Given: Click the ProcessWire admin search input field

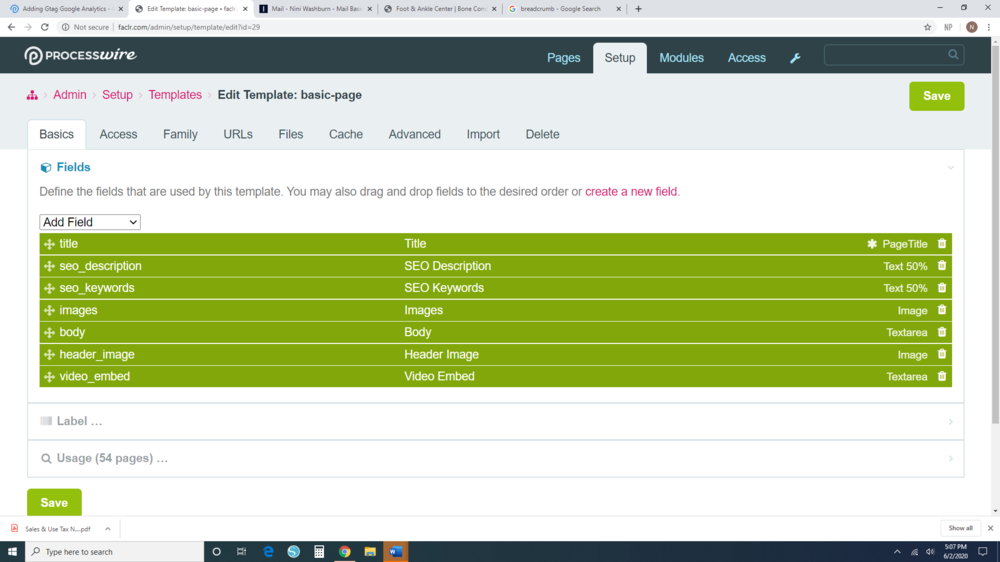Looking at the screenshot, I should [x=885, y=55].
